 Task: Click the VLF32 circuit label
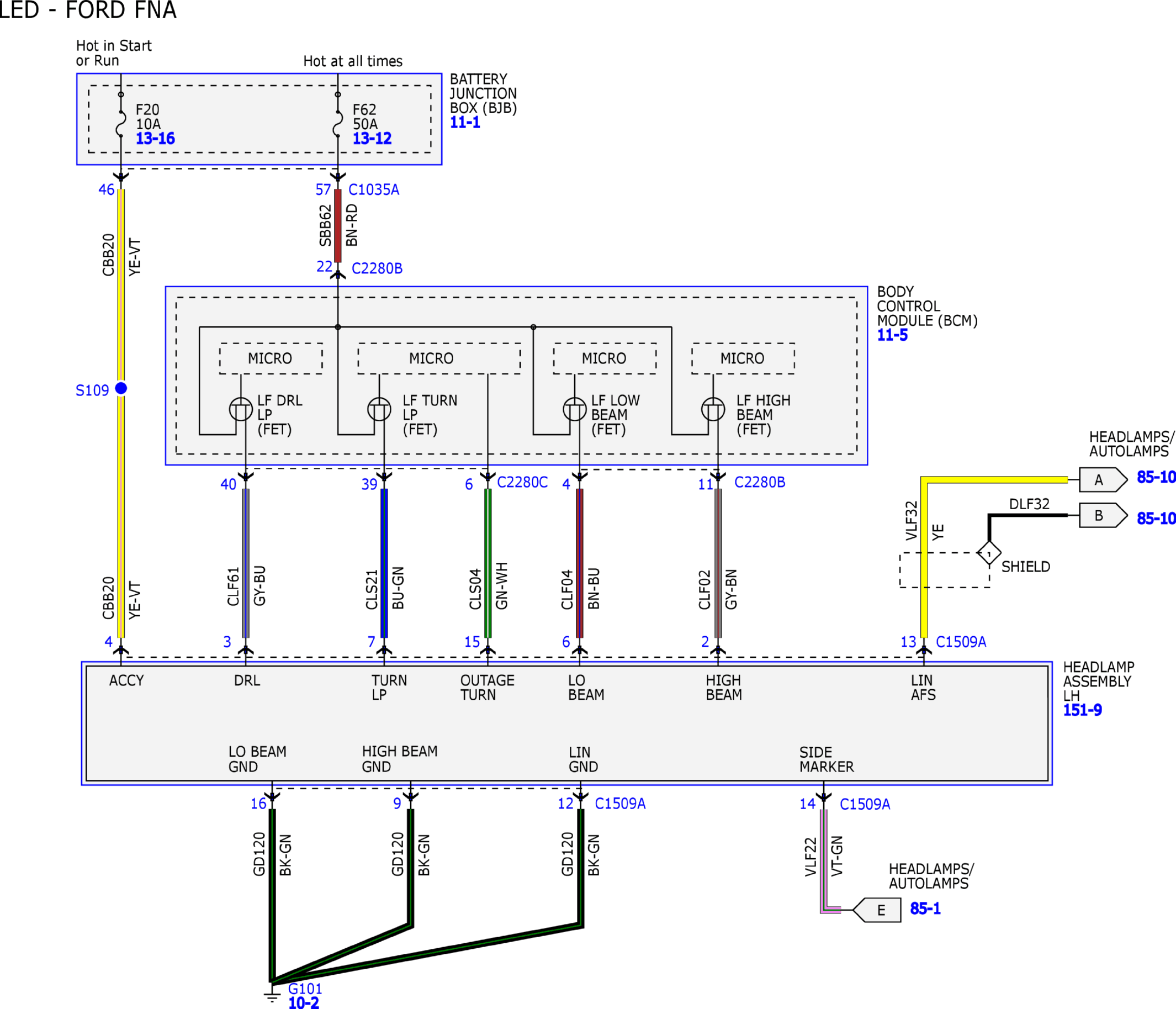click(911, 521)
